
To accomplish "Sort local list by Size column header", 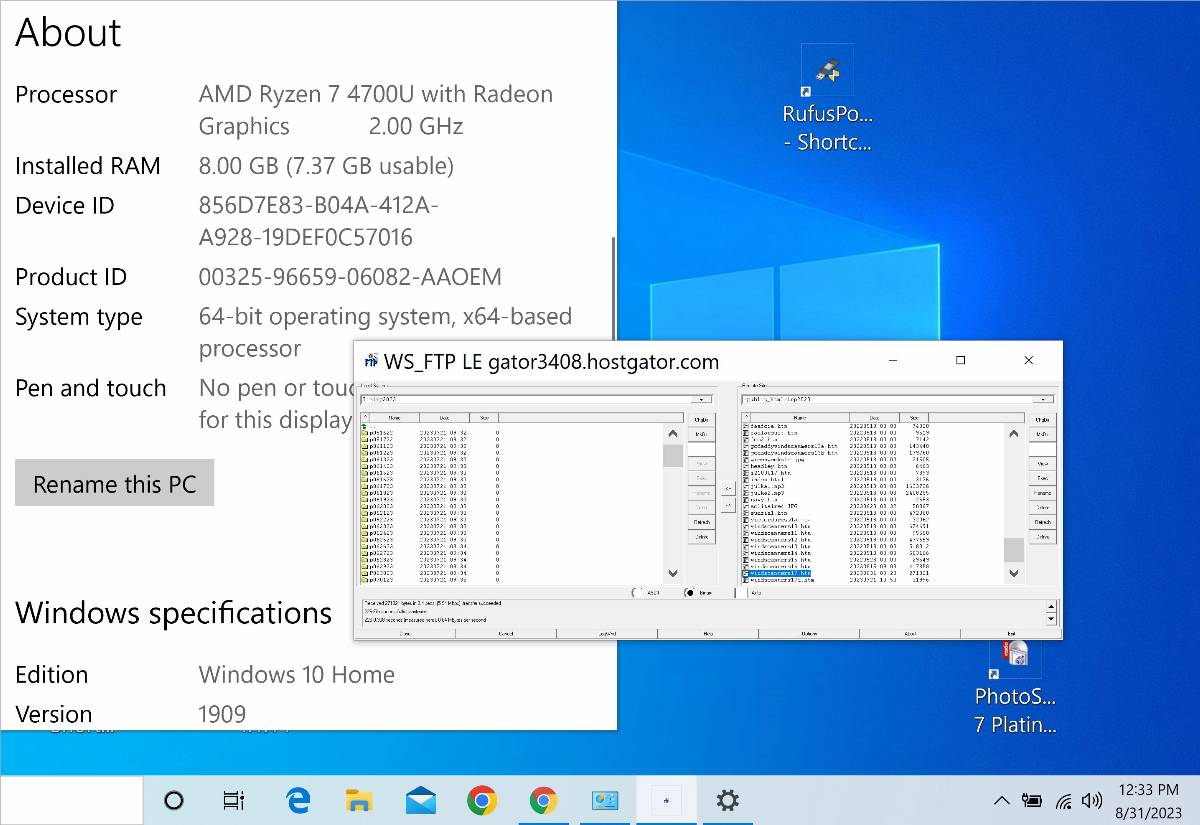I will pos(484,418).
